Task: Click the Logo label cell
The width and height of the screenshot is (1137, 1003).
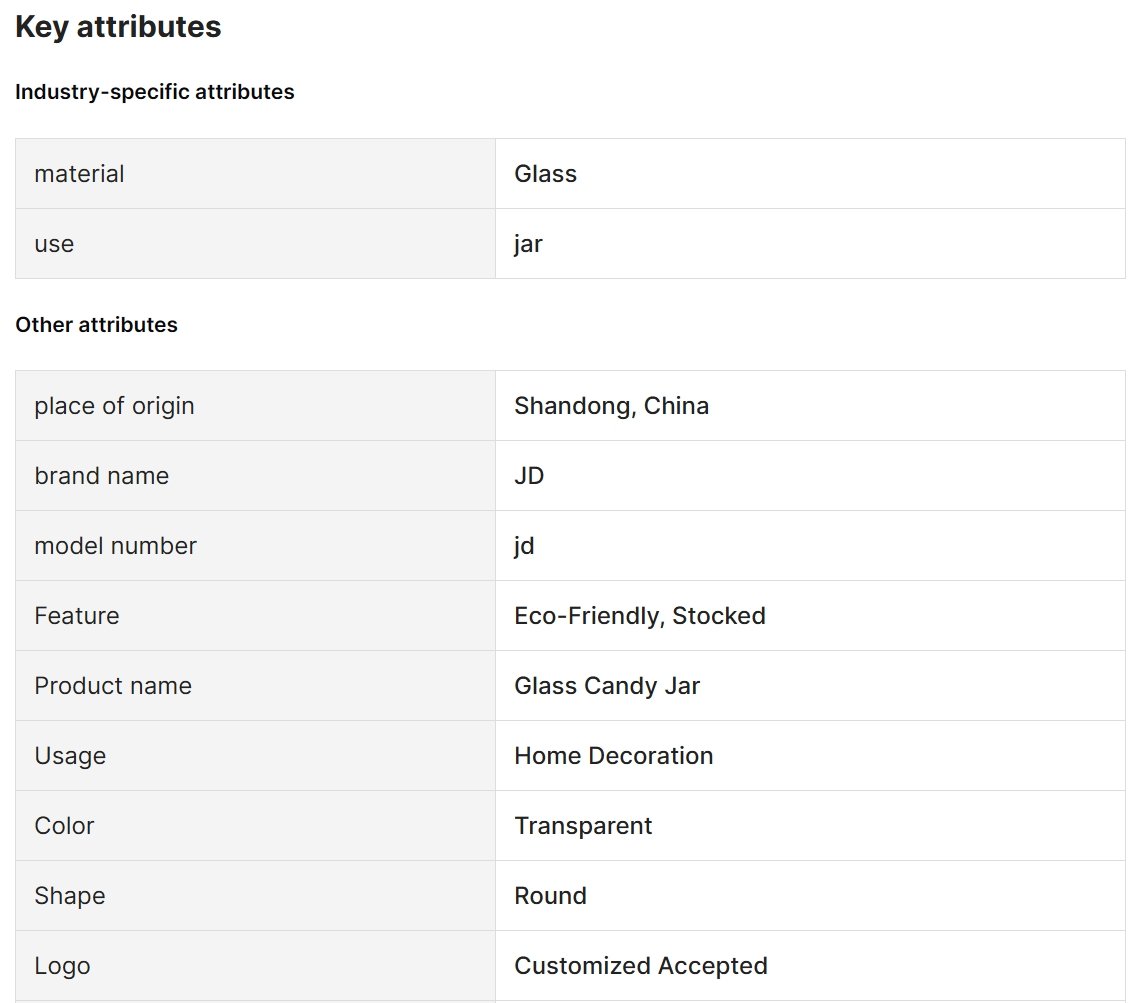Action: tap(255, 966)
